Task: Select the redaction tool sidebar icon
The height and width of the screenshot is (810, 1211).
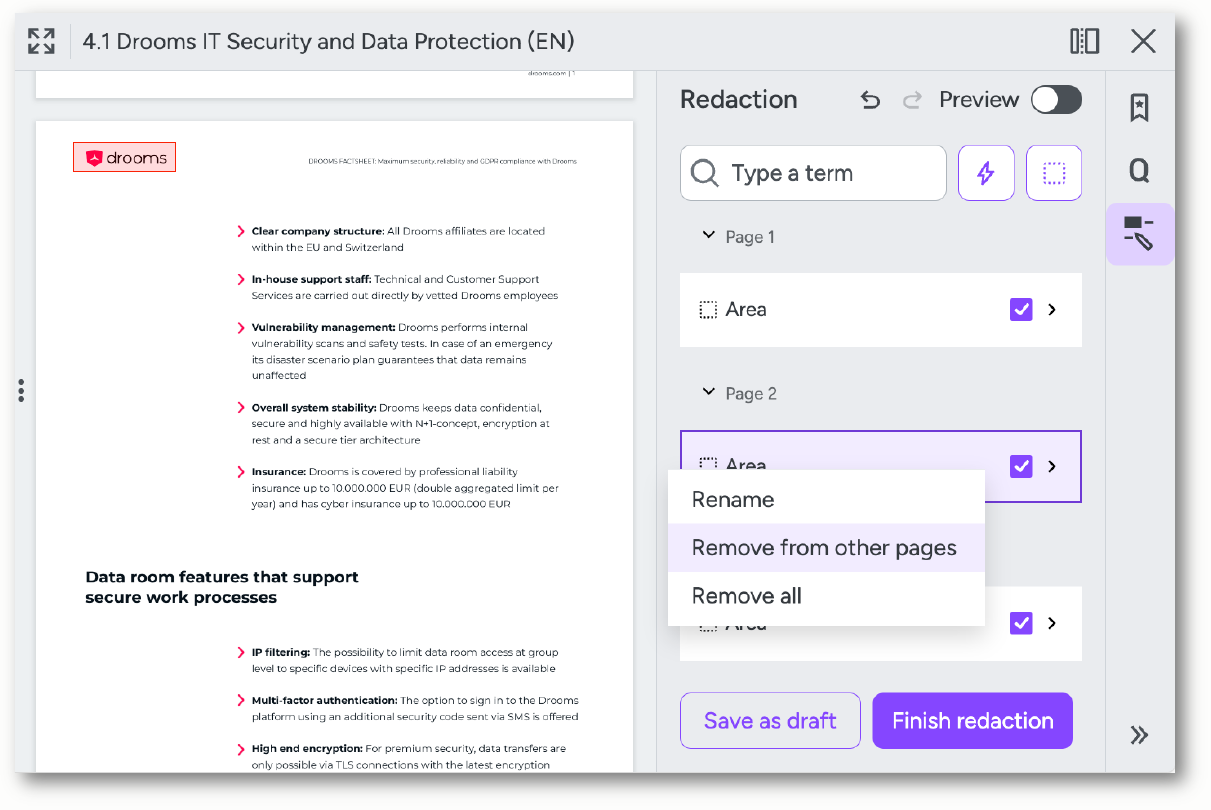Action: pyautogui.click(x=1139, y=233)
